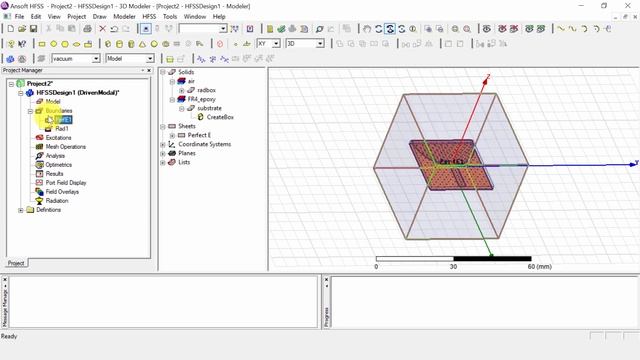Screen dimensions: 640x360
Task: Select the Radiation tree item
Action: [57, 201]
